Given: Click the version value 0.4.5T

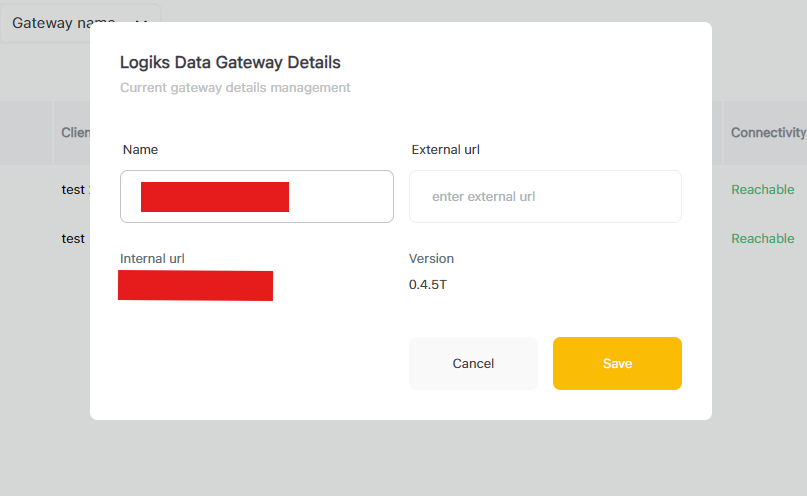Looking at the screenshot, I should click(428, 284).
